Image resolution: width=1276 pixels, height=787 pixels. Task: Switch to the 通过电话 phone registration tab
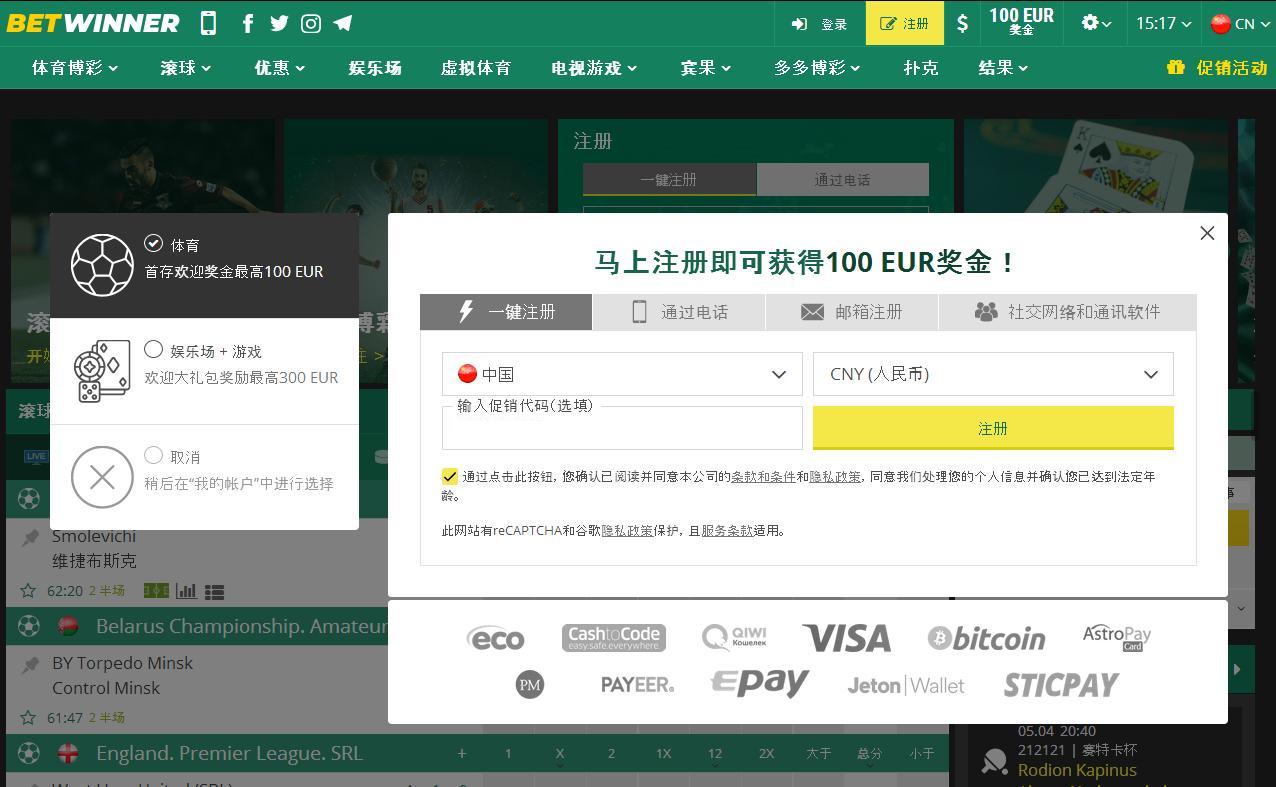pos(679,312)
